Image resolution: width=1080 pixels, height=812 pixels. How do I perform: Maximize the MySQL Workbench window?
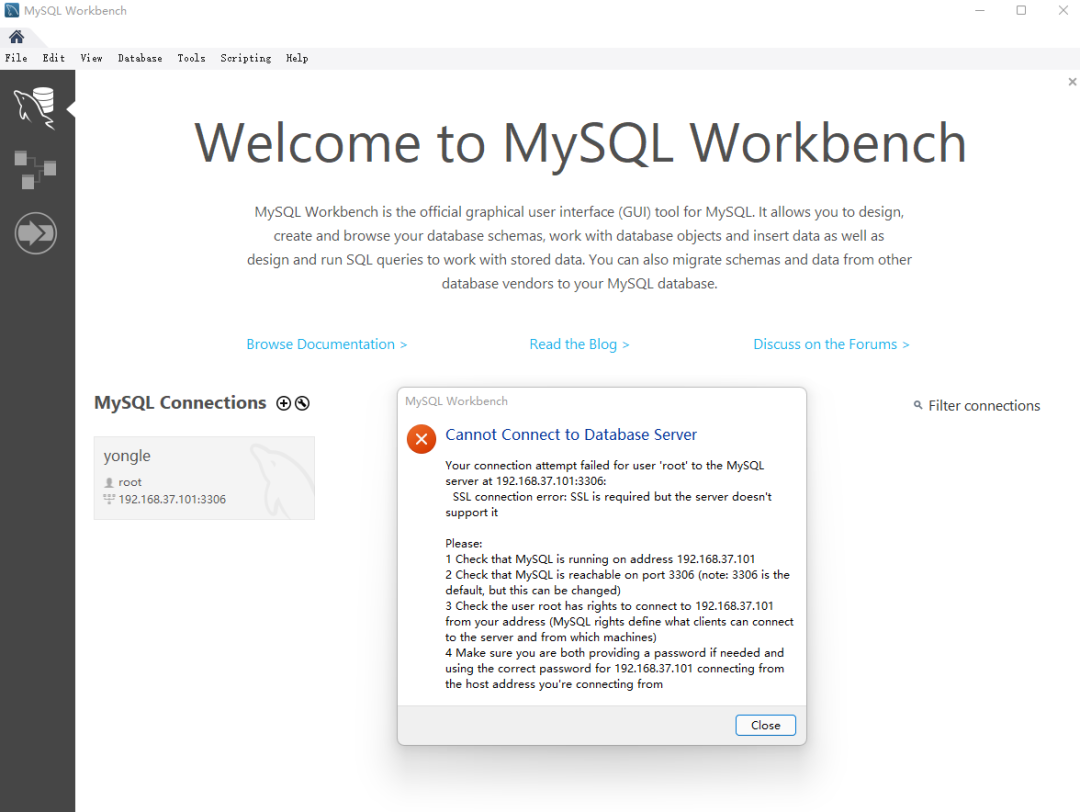pyautogui.click(x=1021, y=10)
